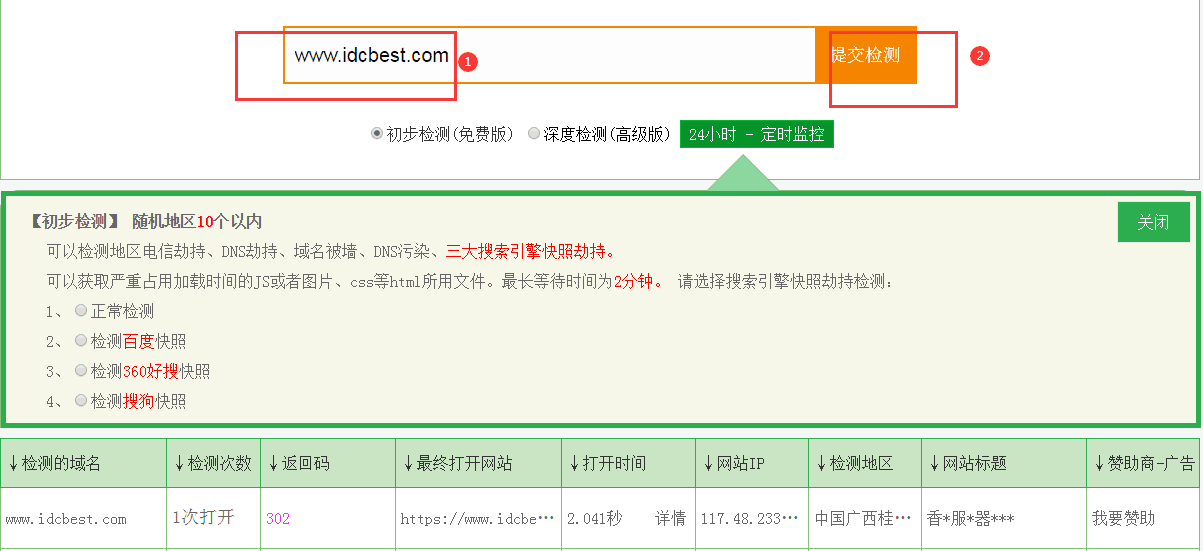Open 详情 details link in result row
1203x551 pixels.
[x=670, y=518]
